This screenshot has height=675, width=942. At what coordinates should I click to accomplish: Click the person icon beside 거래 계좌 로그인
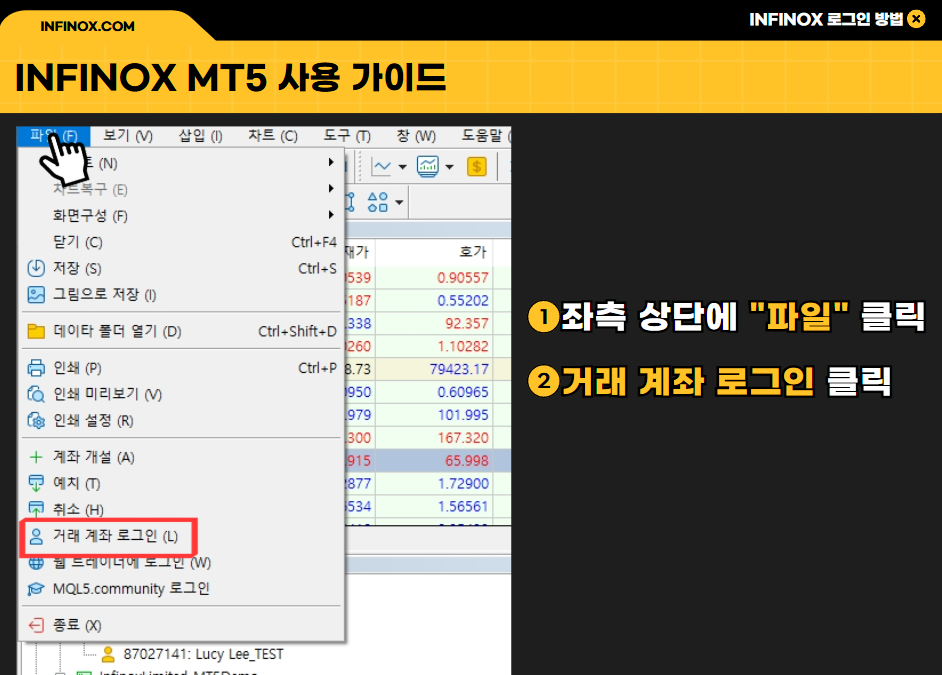coord(36,536)
